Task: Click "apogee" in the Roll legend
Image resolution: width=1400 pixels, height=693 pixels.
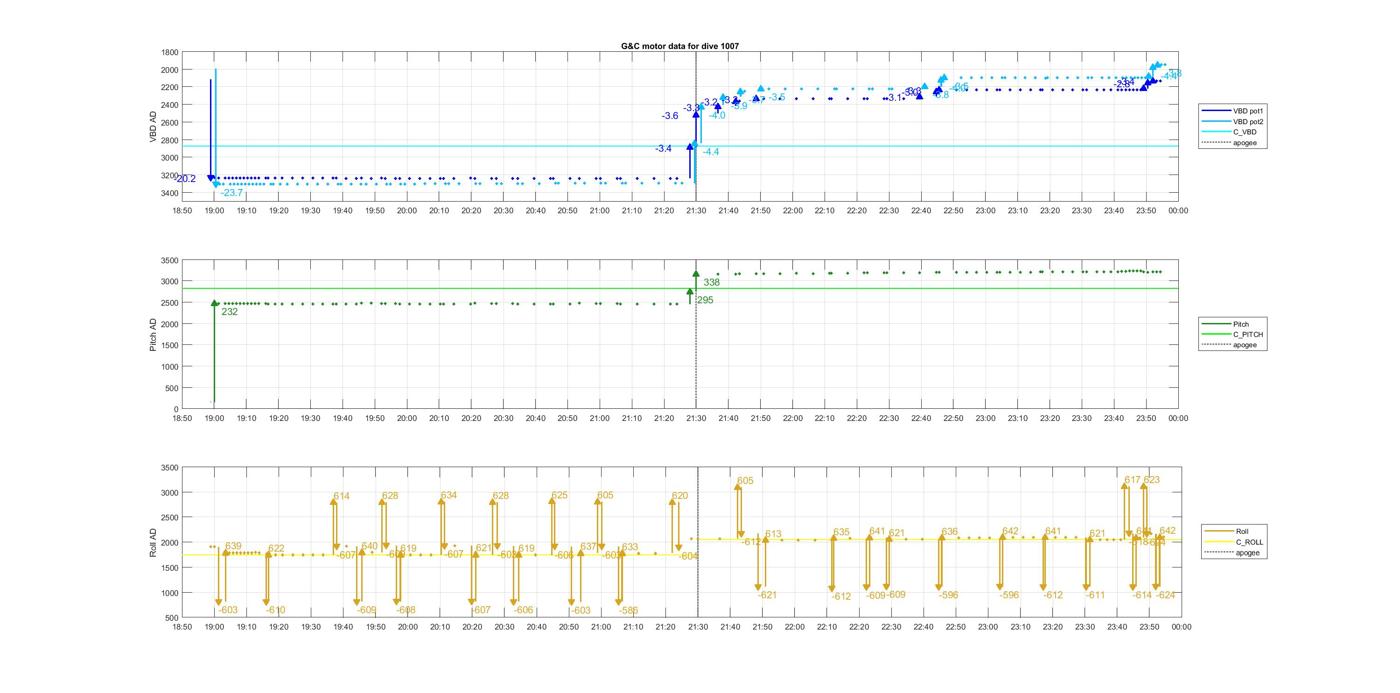Action: (1248, 553)
